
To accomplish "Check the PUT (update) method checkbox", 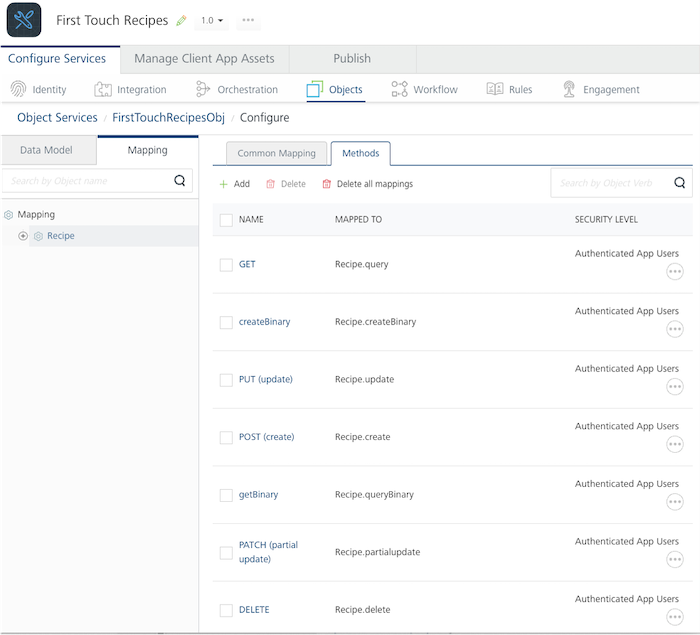I will [226, 380].
